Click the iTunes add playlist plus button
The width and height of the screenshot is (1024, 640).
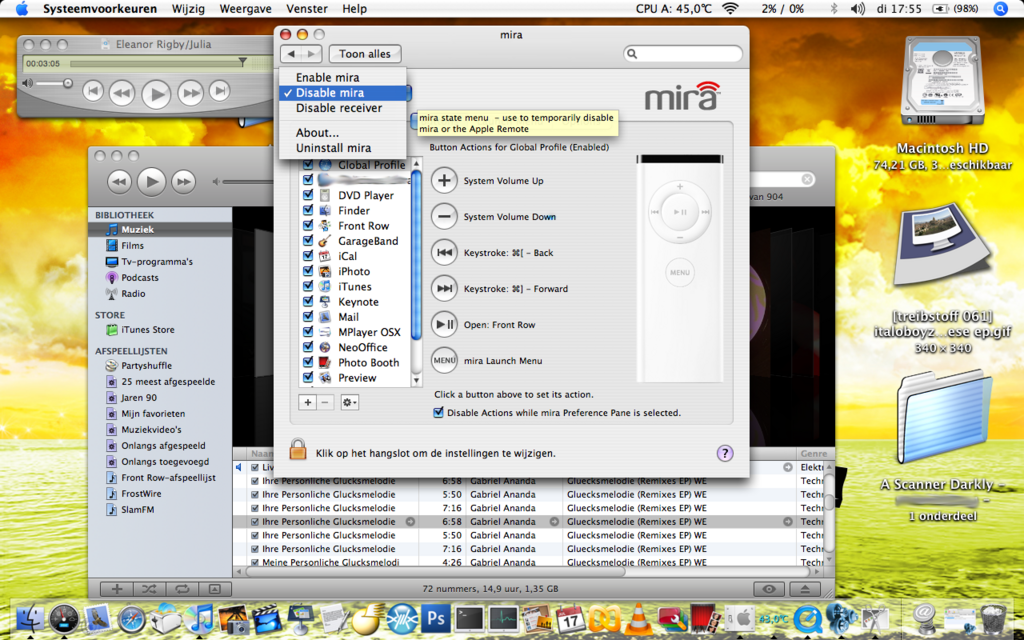[x=117, y=588]
